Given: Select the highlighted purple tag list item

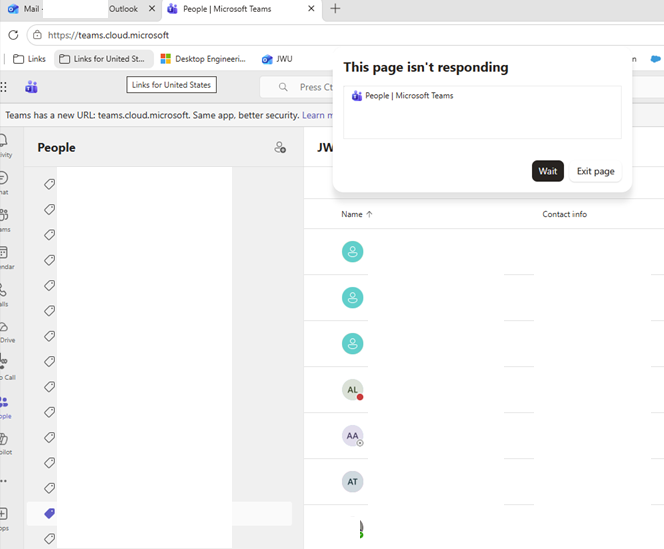Looking at the screenshot, I should tap(159, 514).
